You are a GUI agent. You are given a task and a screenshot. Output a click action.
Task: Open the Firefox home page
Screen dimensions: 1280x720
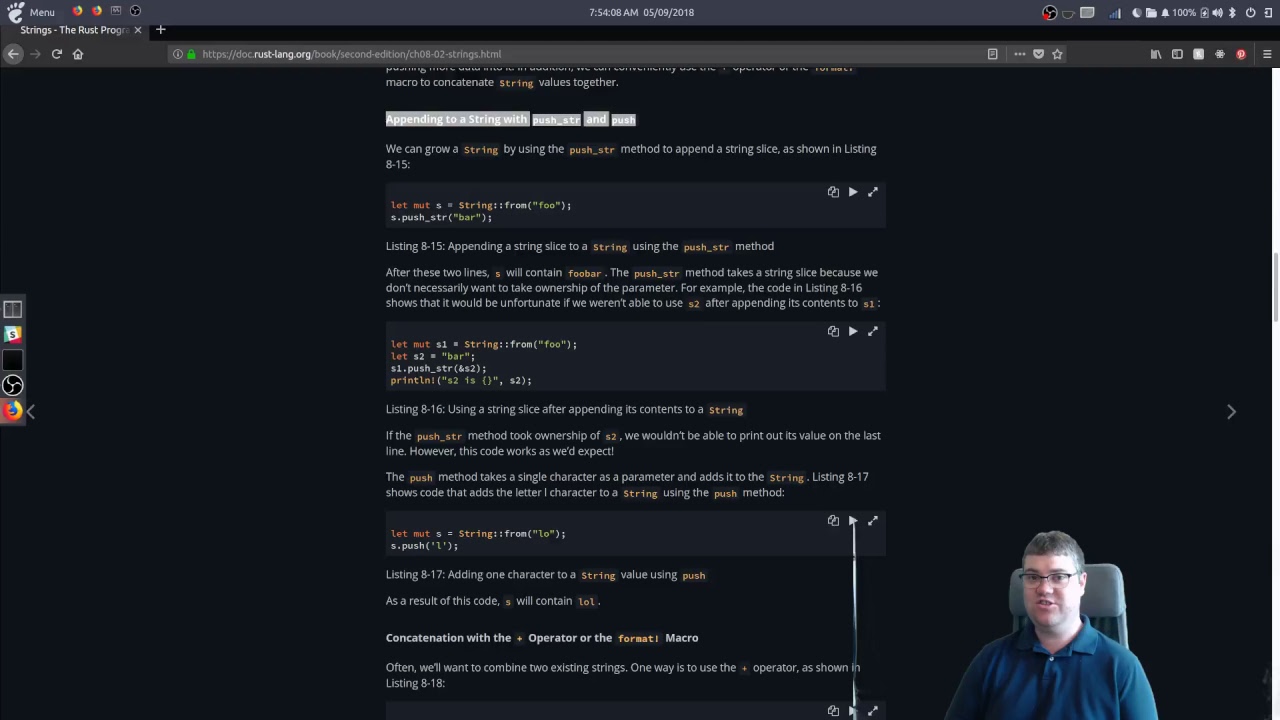click(x=78, y=54)
